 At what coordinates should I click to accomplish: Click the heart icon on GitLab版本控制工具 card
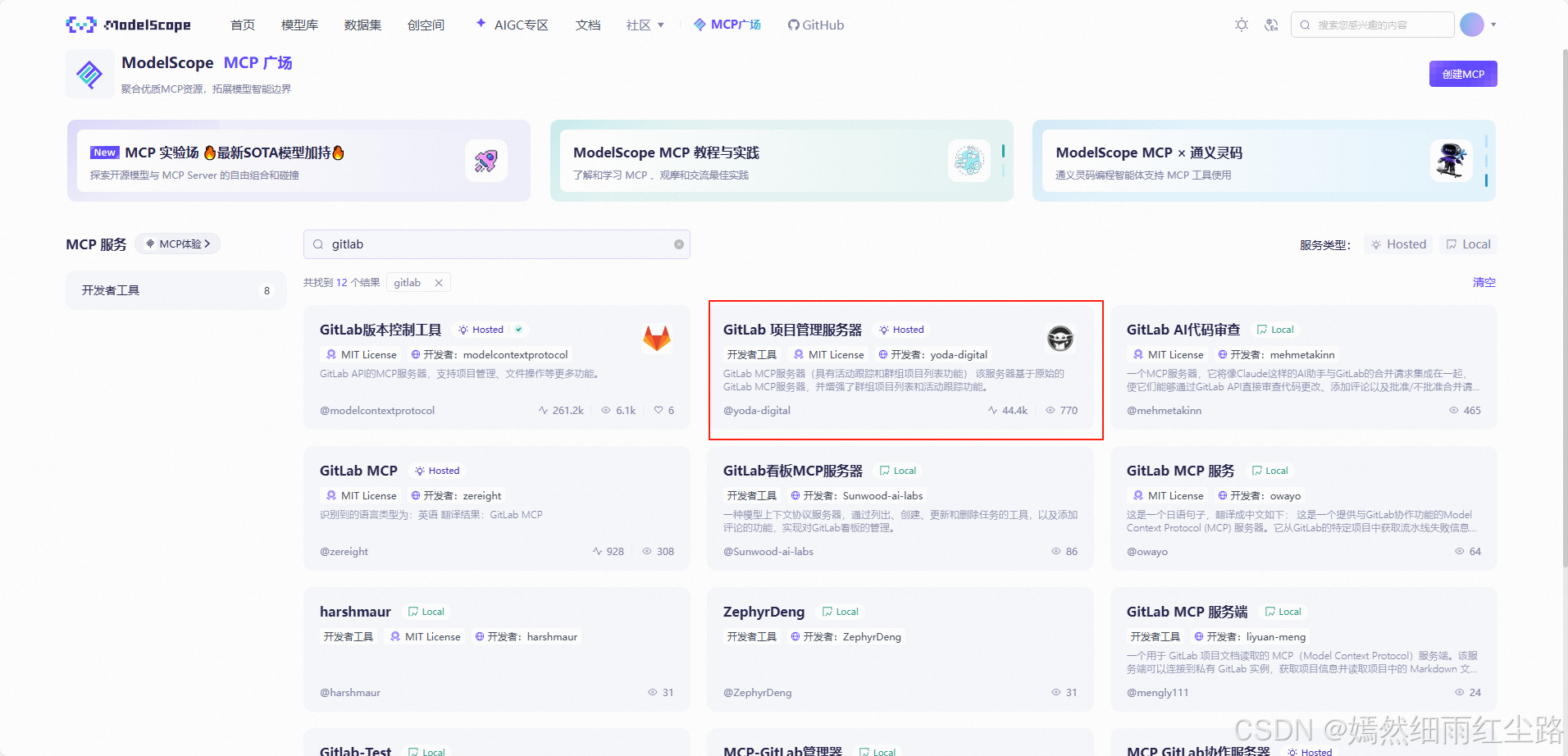pos(659,410)
